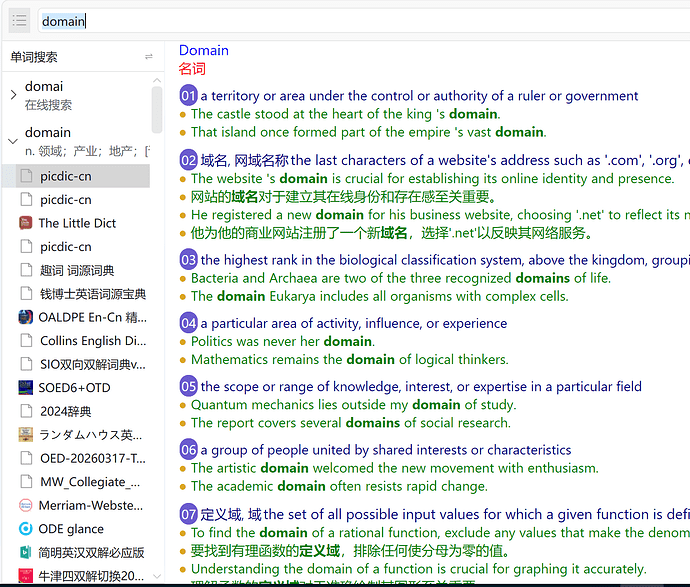Expand the domai online search entry
Image resolution: width=690 pixels, height=587 pixels.
coord(13,95)
